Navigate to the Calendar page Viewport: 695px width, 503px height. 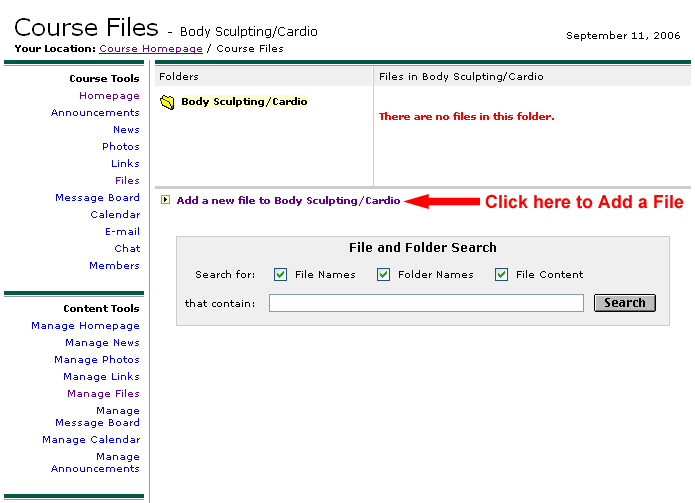click(x=115, y=215)
